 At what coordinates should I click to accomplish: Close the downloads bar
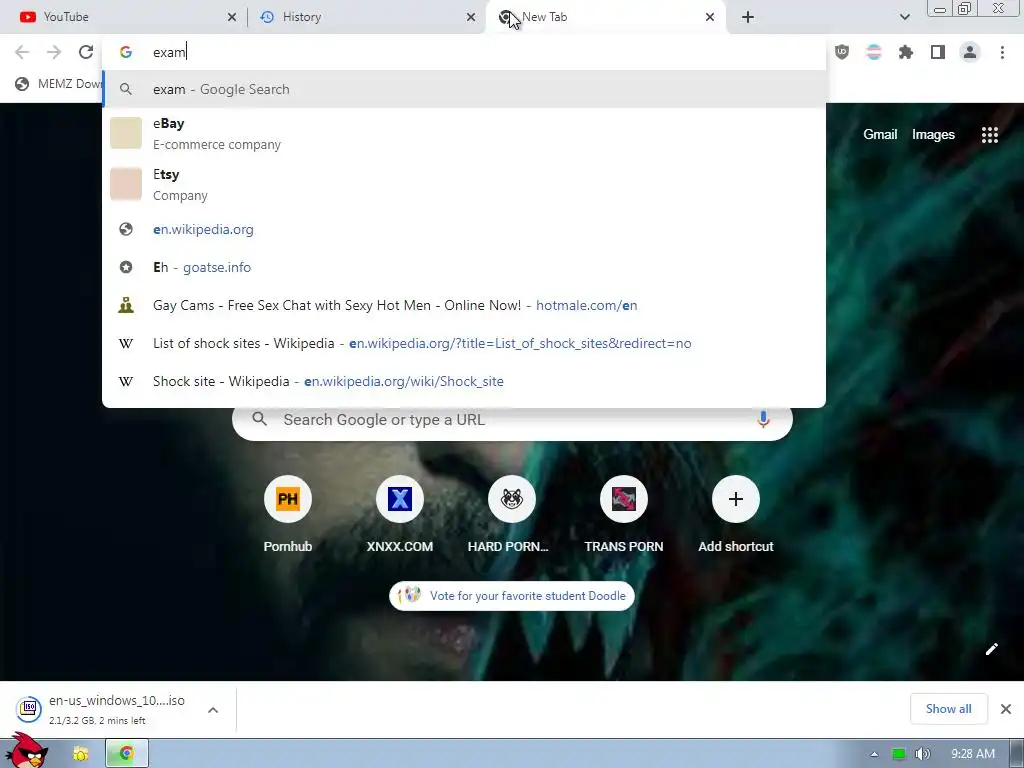coord(1006,709)
